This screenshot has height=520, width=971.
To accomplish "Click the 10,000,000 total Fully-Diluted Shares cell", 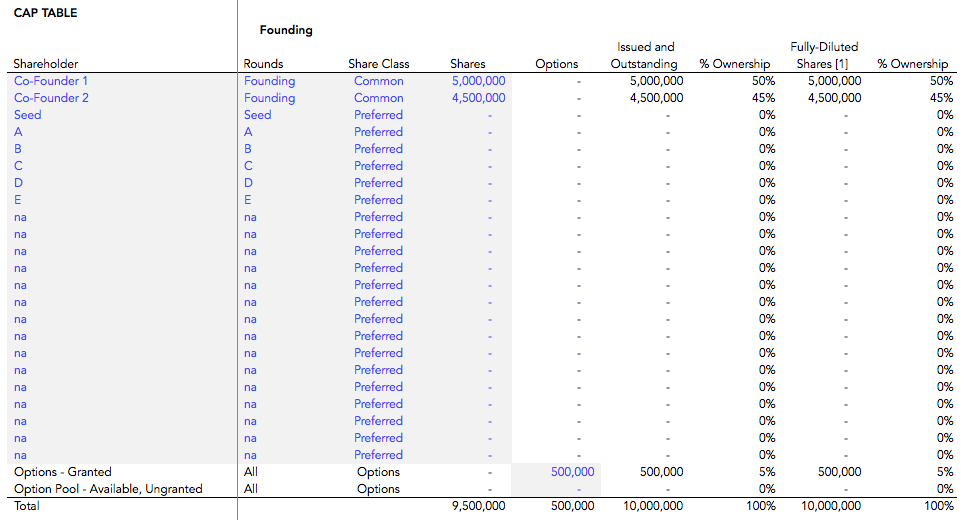I will tap(830, 506).
